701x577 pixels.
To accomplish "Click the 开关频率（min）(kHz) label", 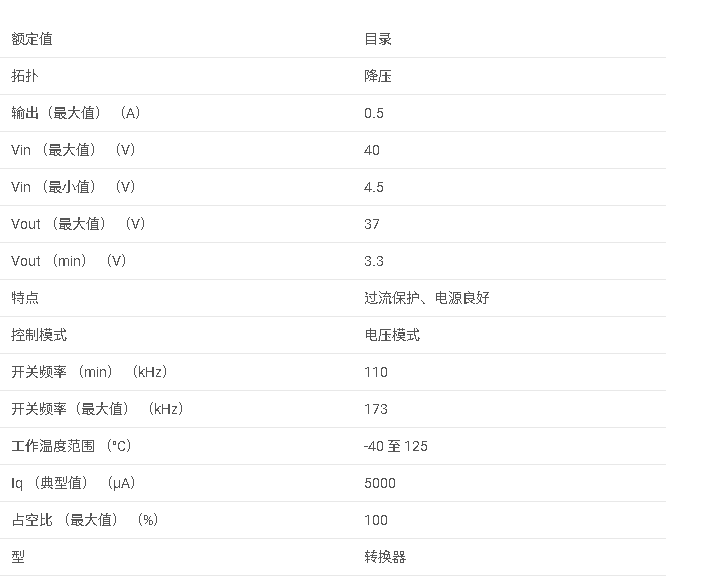I will 89,372.
